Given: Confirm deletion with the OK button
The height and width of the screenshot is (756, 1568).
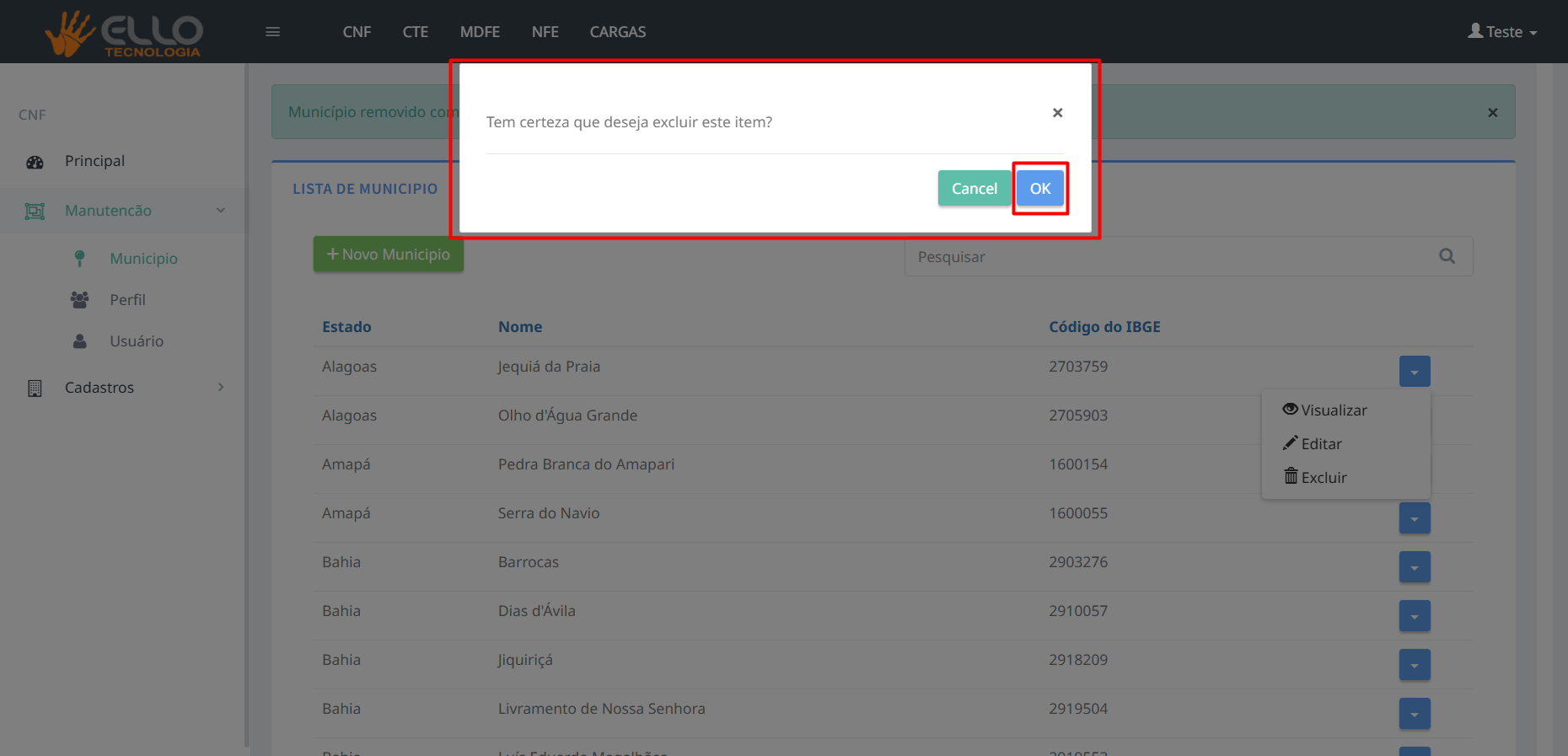Looking at the screenshot, I should 1039,189.
